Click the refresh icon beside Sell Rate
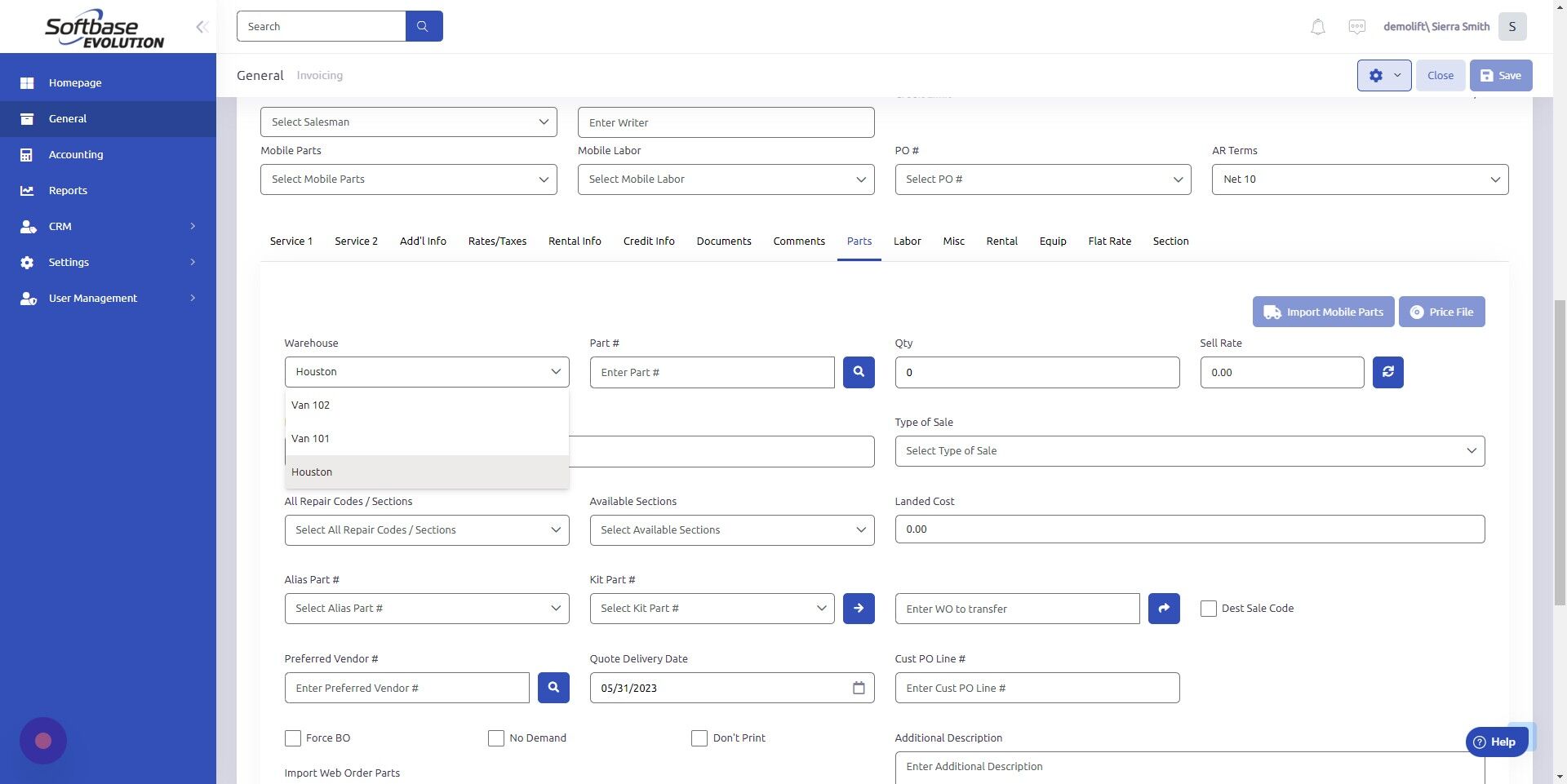Image resolution: width=1567 pixels, height=784 pixels. point(1387,372)
